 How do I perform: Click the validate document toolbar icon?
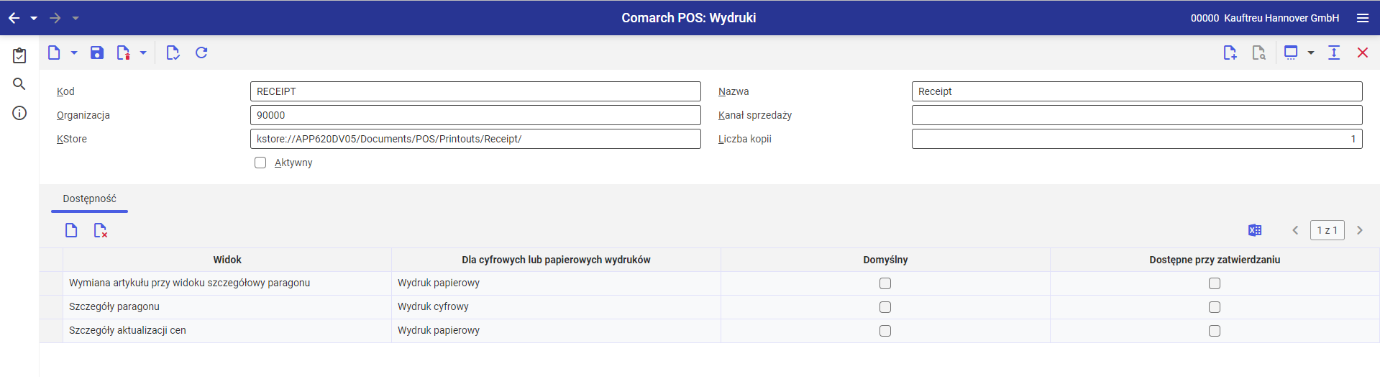[x=173, y=52]
